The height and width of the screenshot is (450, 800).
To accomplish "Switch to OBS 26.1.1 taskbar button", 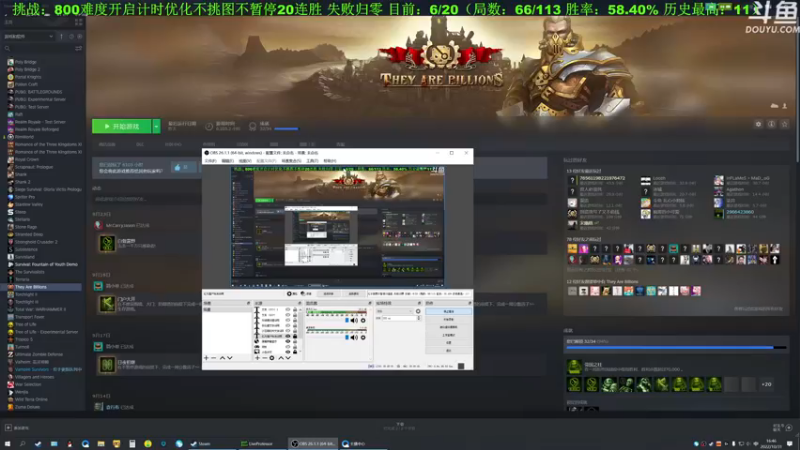I will pos(313,444).
